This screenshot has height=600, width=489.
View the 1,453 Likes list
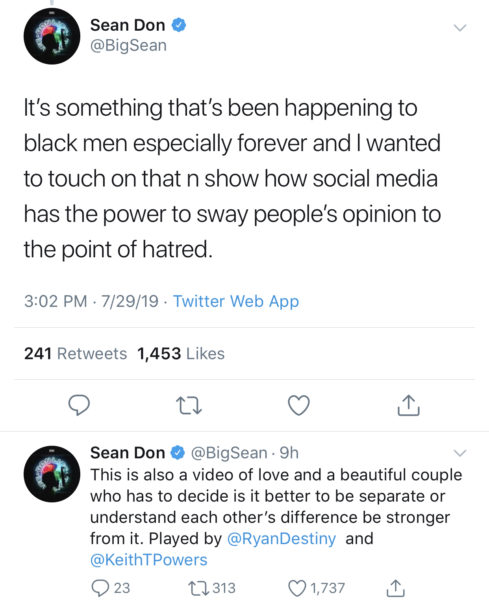coord(181,354)
